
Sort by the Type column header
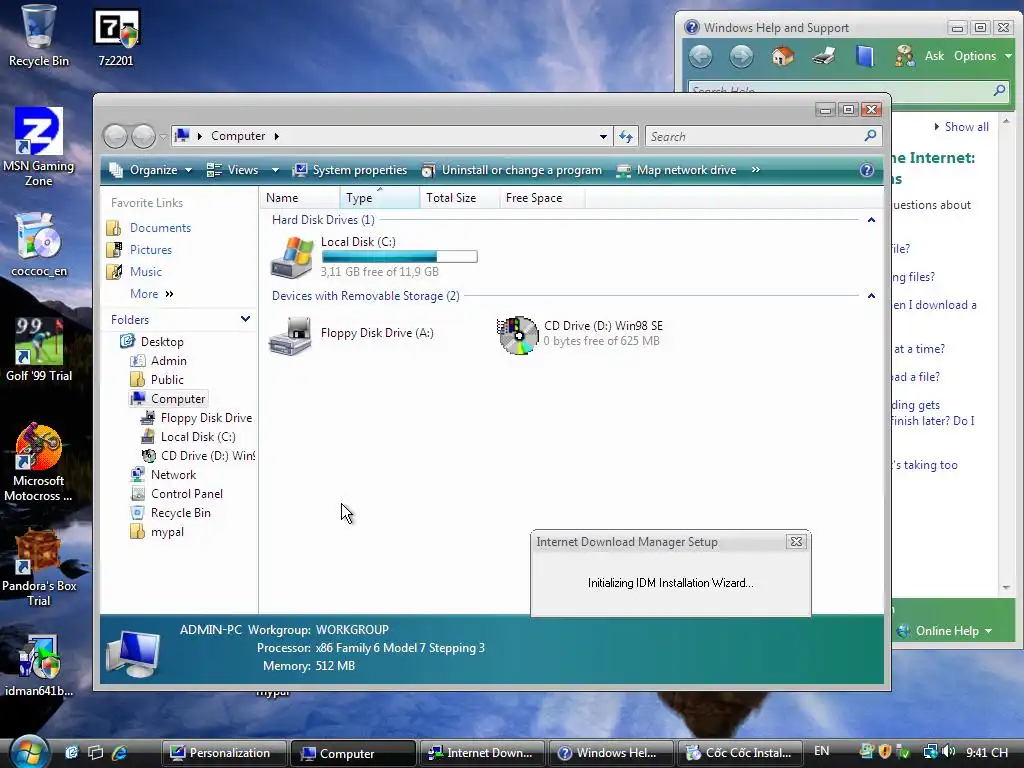point(379,198)
